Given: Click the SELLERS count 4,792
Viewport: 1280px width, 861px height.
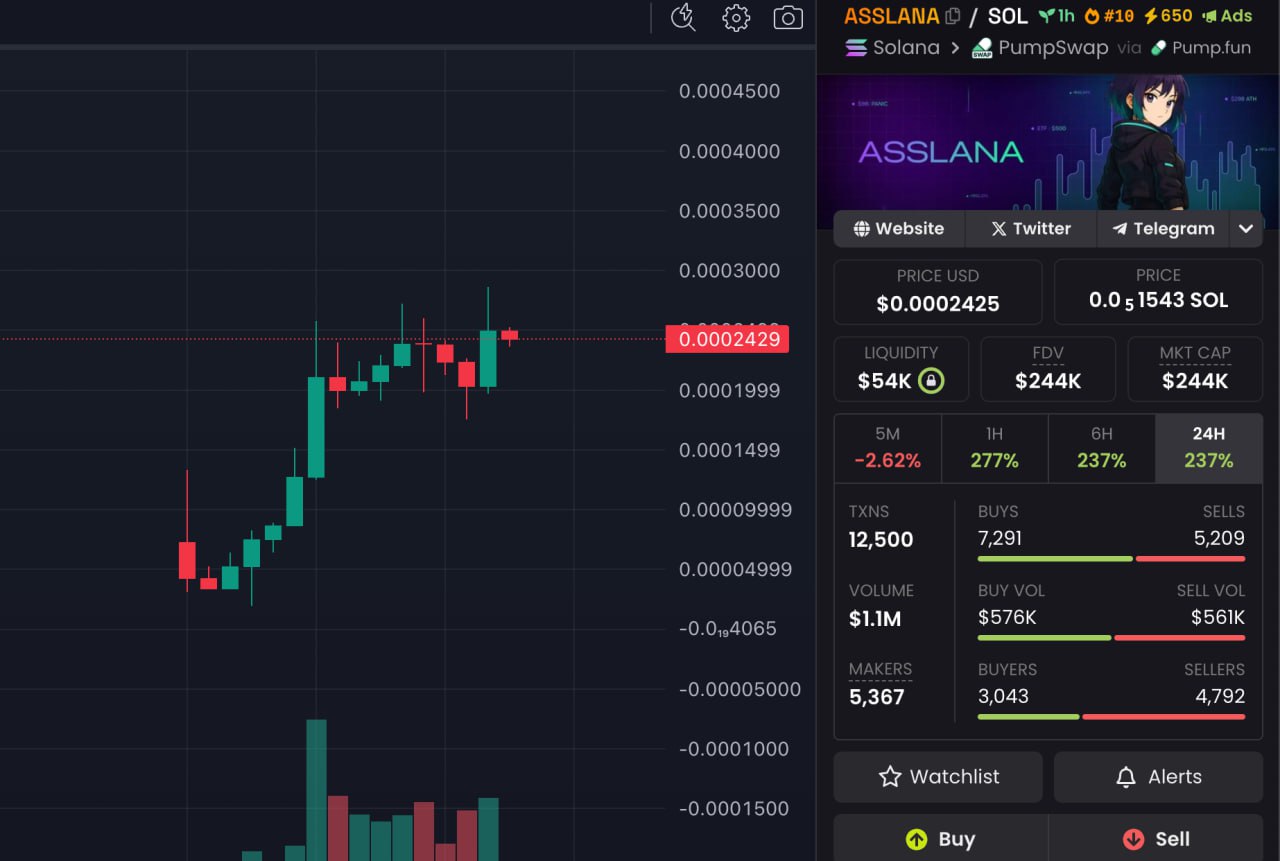Looking at the screenshot, I should pyautogui.click(x=1221, y=696).
